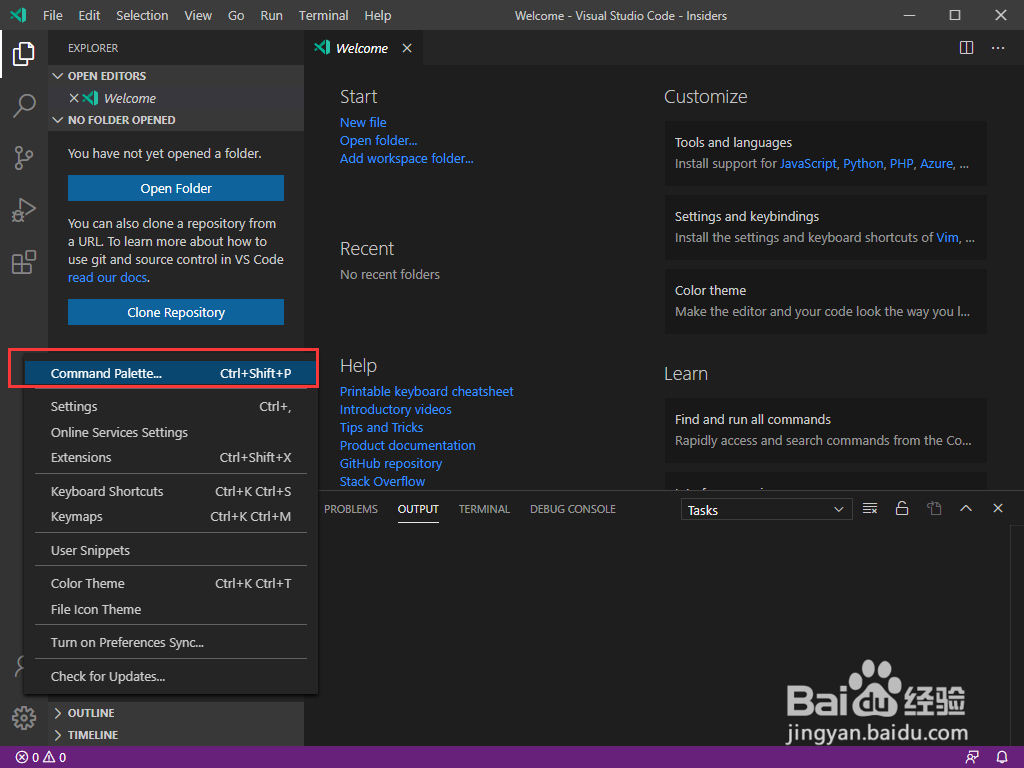Switch to the Problems panel tab
Image resolution: width=1024 pixels, height=768 pixels.
coord(351,509)
